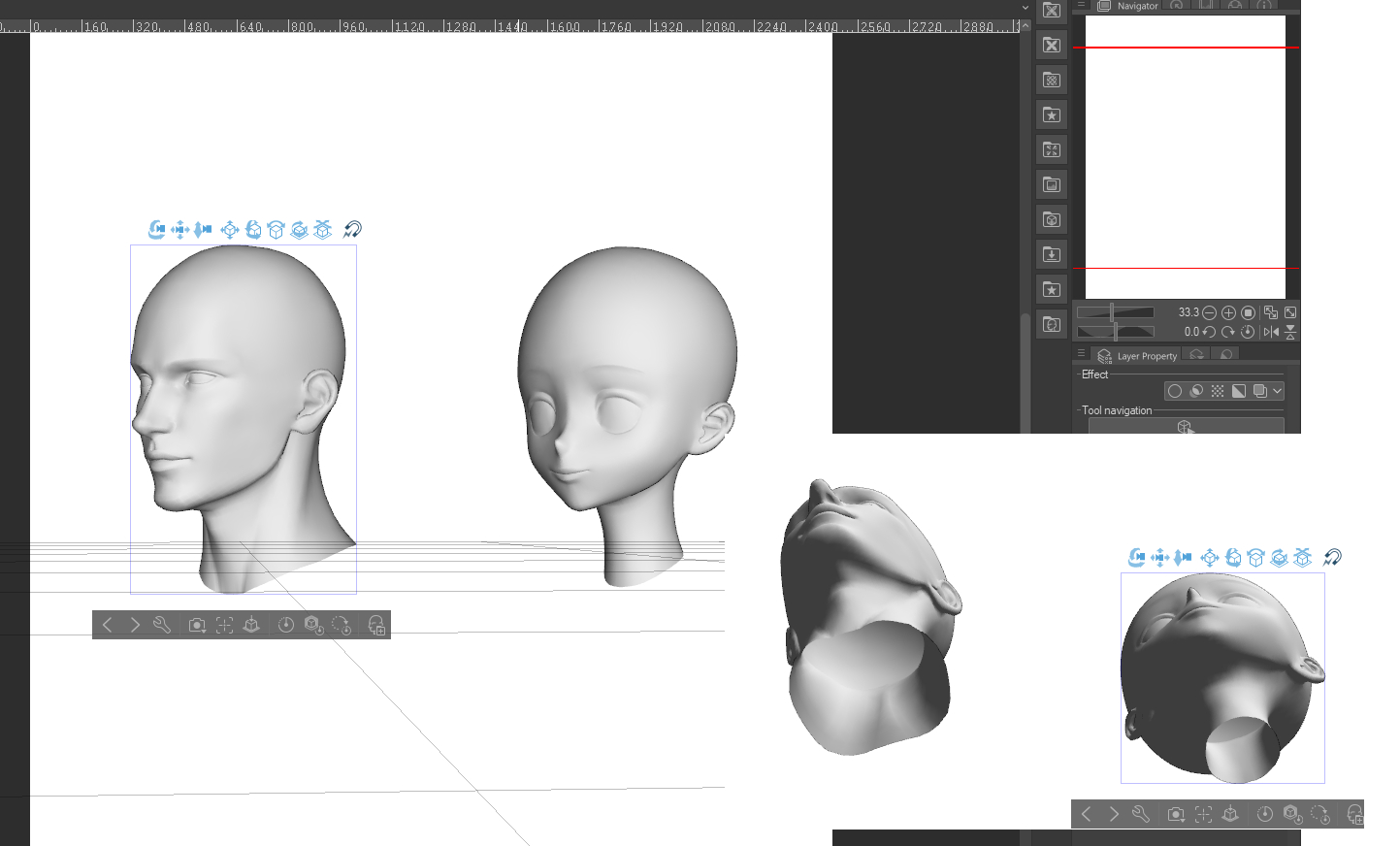Viewport: 1400px width, 846px height.
Task: Select move-object manipulator above upturned ball head
Action: coord(1210,558)
